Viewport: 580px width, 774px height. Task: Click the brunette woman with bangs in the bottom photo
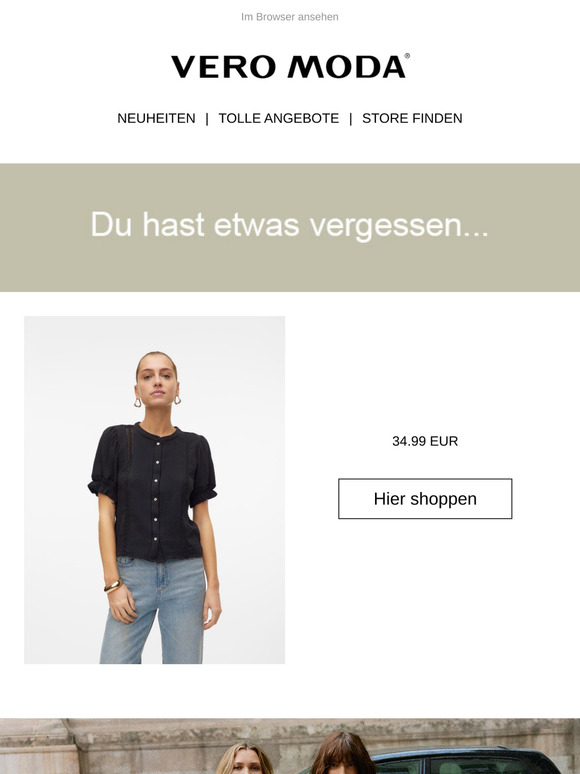click(342, 753)
